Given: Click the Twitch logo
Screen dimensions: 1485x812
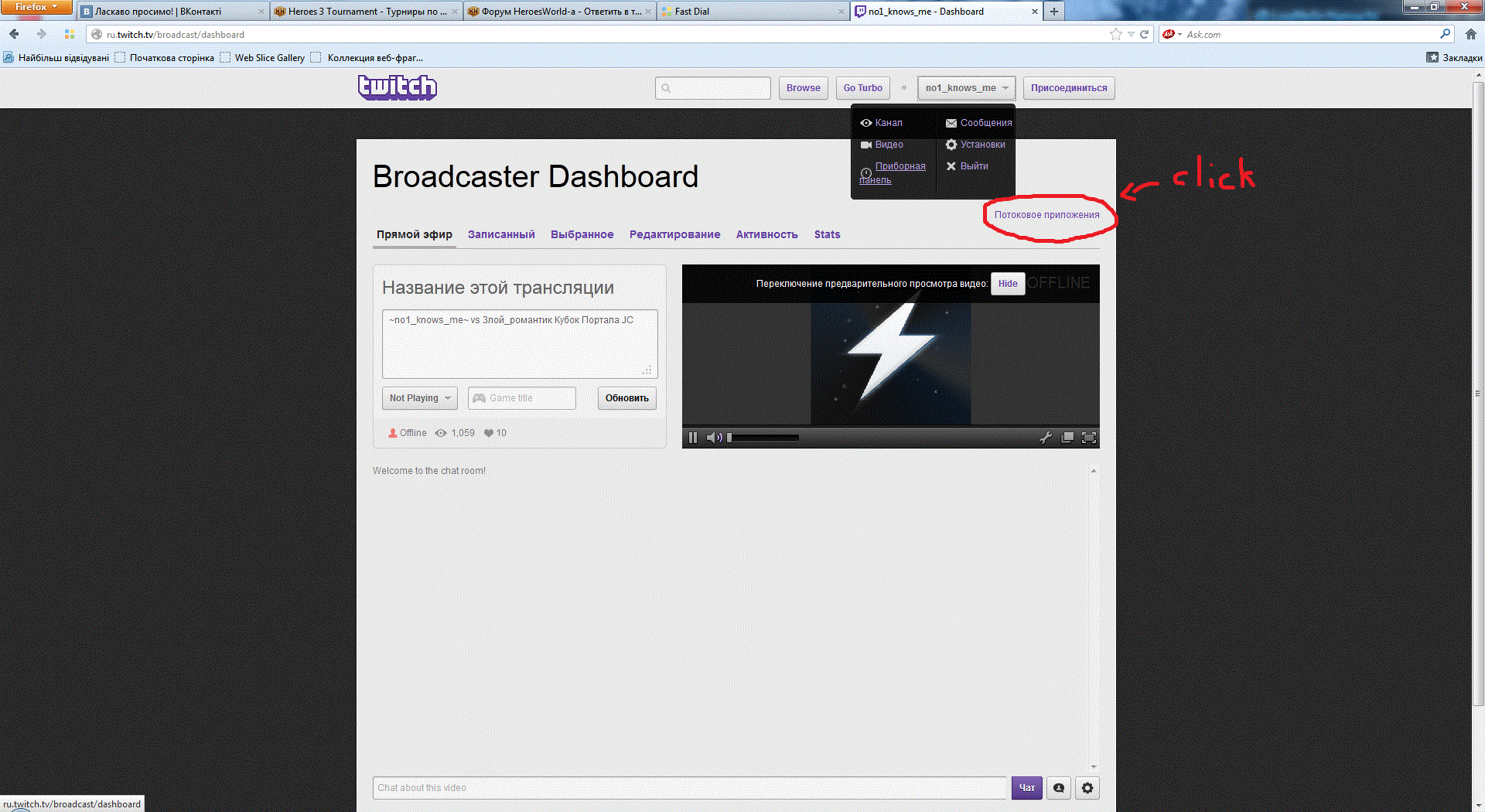Looking at the screenshot, I should (398, 87).
